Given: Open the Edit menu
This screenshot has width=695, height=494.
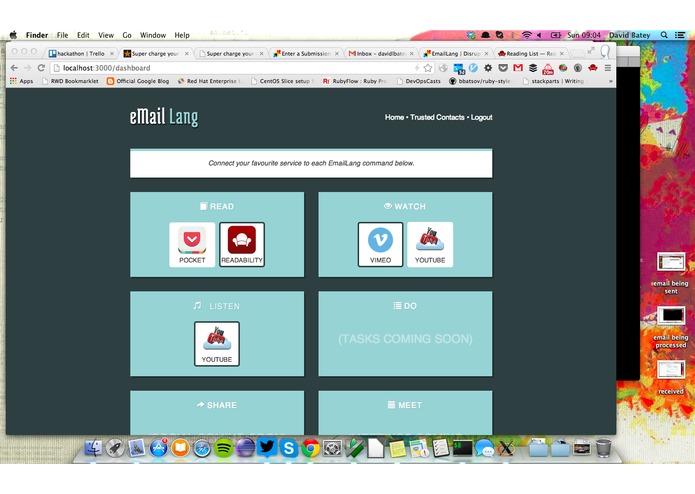Looking at the screenshot, I should coord(83,35).
